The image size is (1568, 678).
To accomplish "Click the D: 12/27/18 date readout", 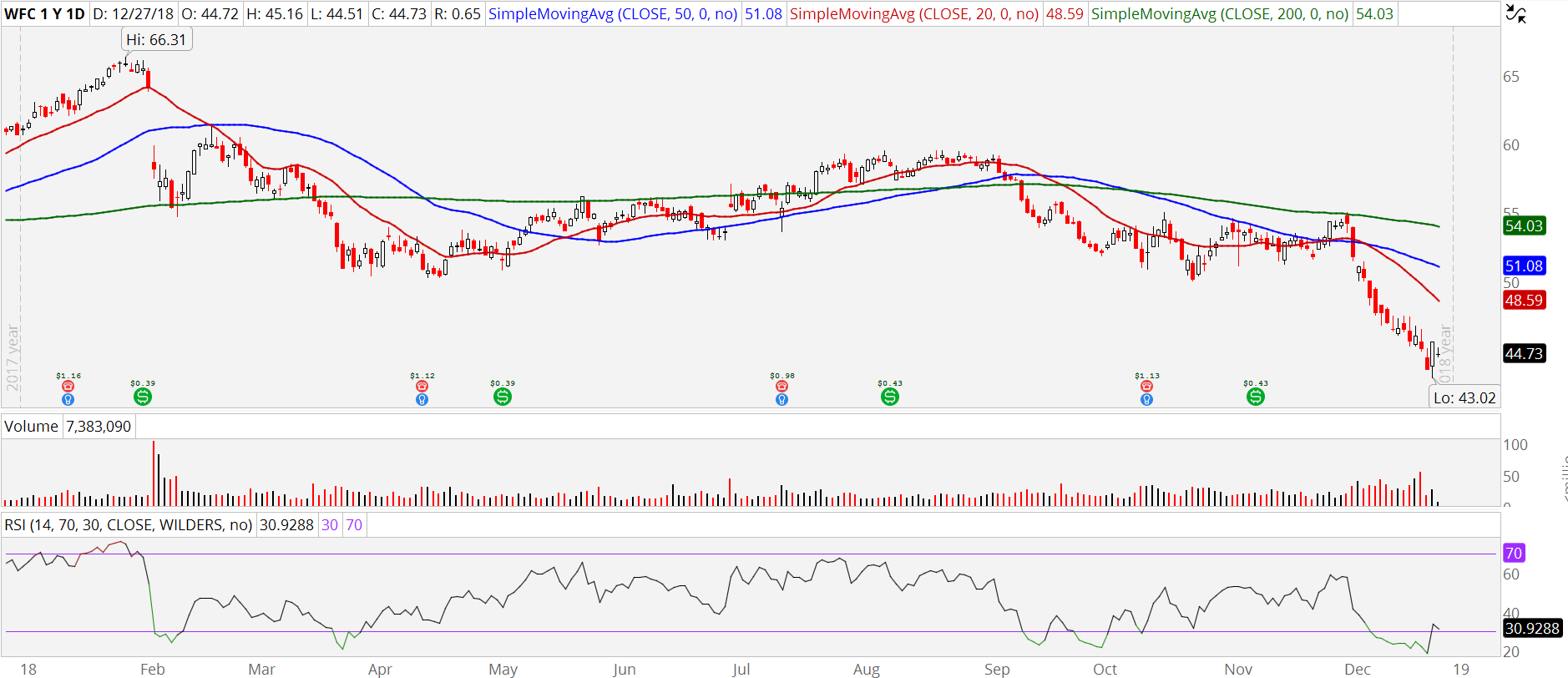I will click(x=134, y=14).
